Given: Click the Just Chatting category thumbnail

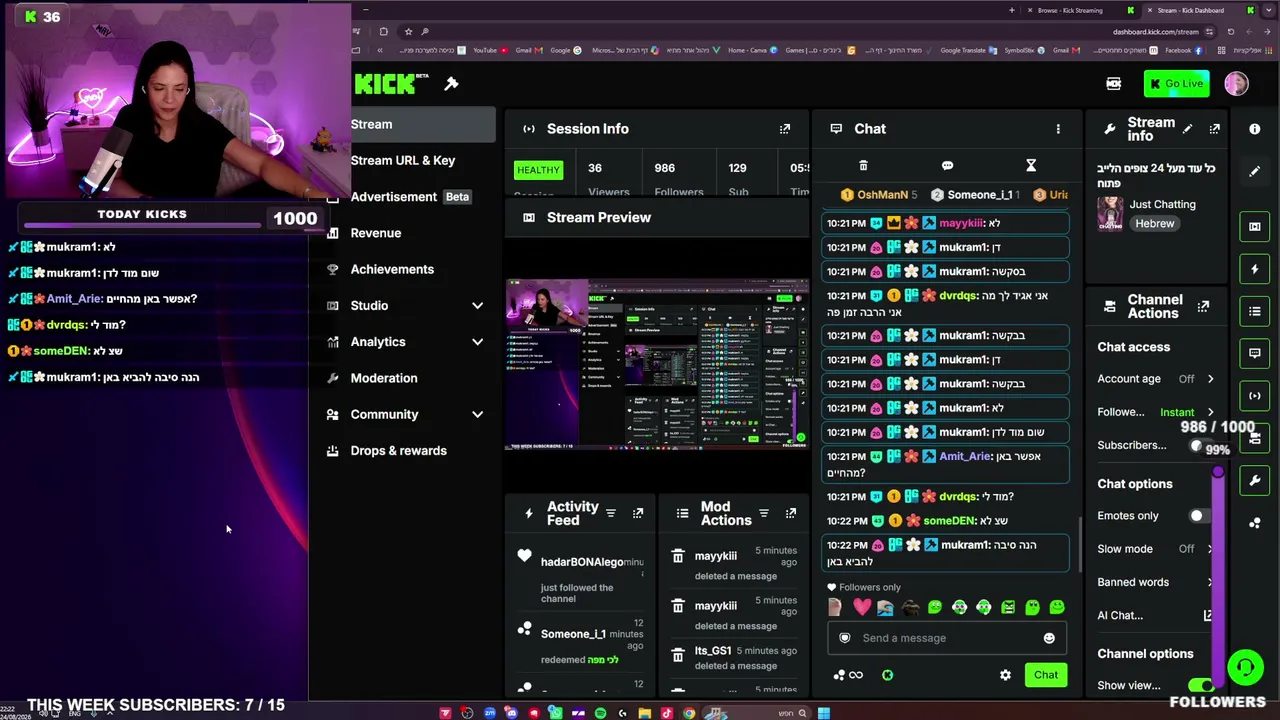Looking at the screenshot, I should (1110, 214).
